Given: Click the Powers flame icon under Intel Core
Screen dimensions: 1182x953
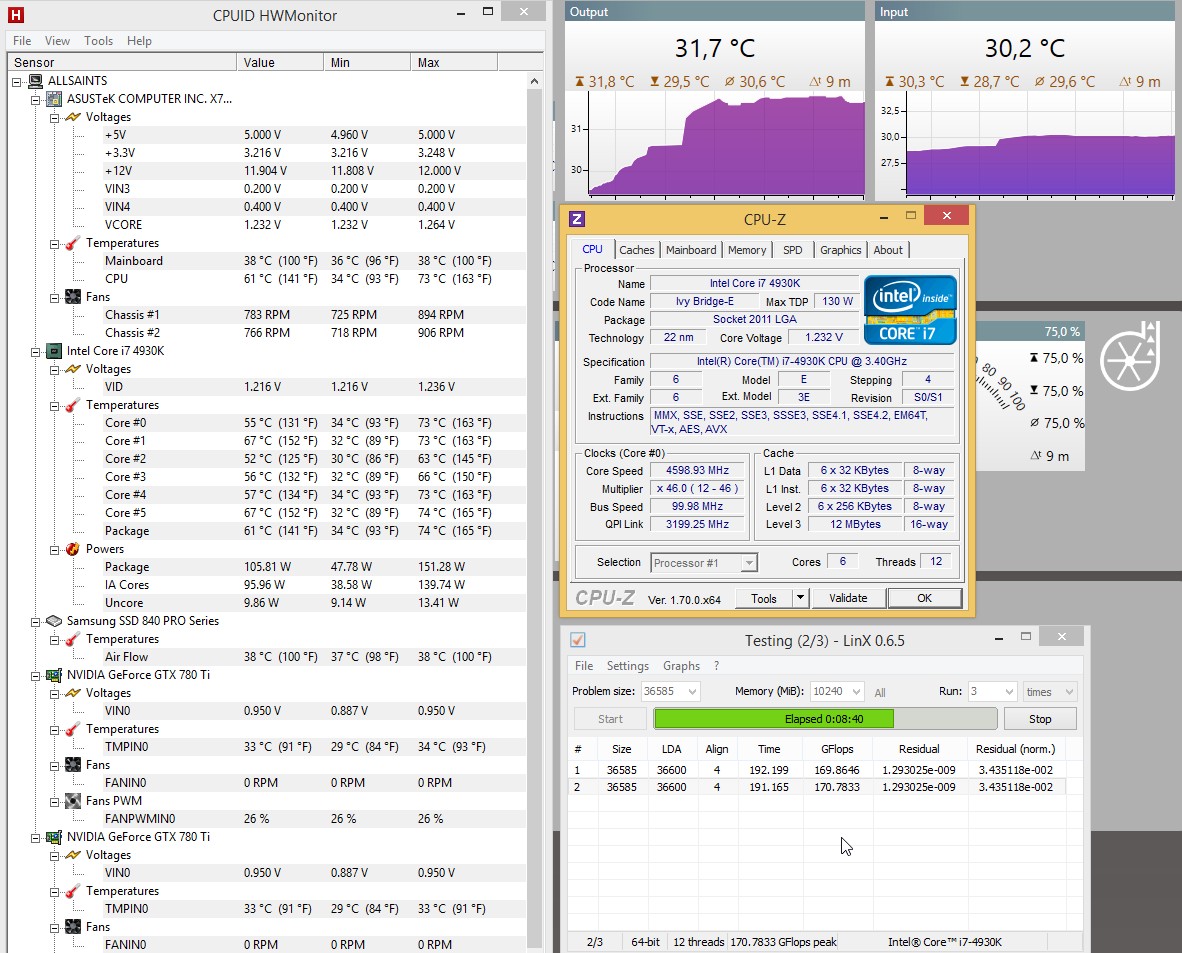Looking at the screenshot, I should (x=72, y=549).
